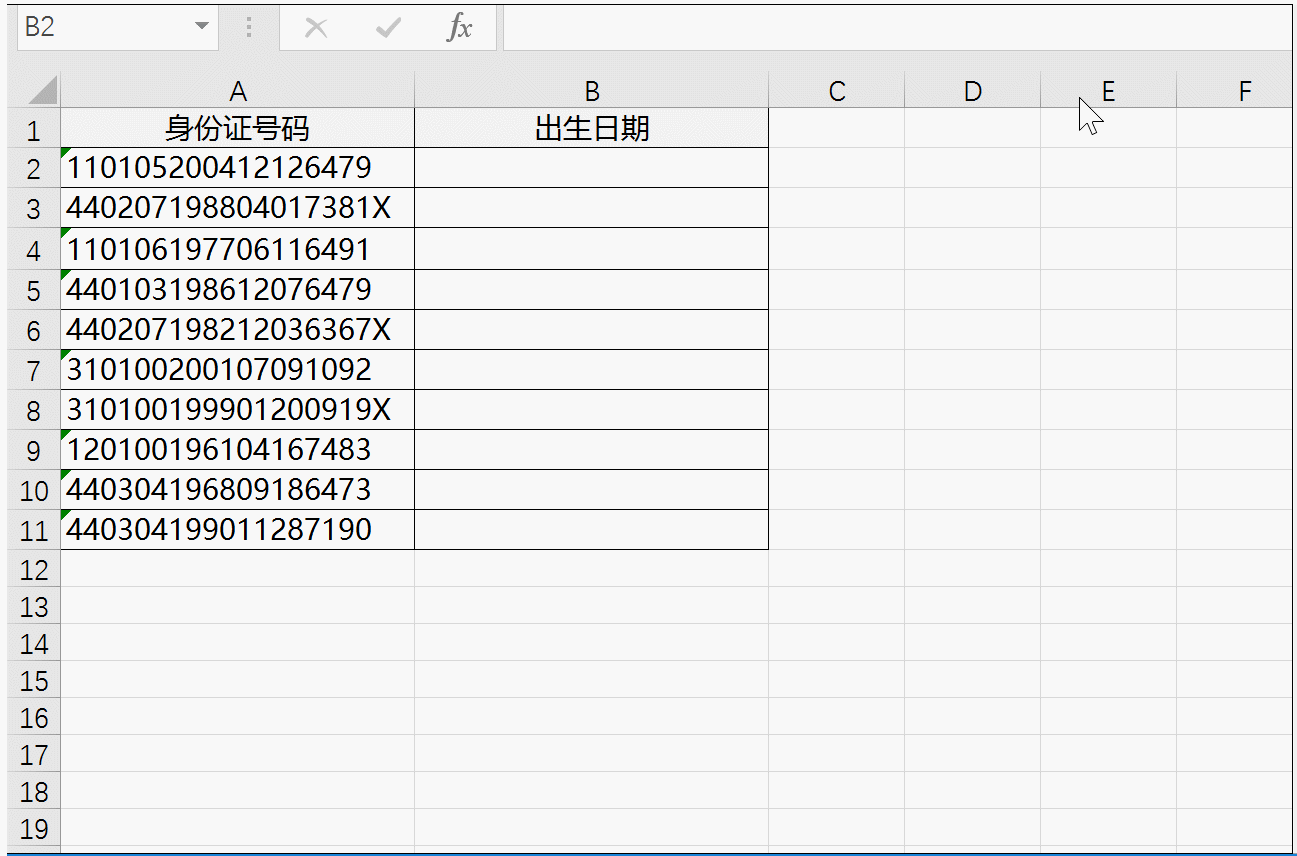
Task: Select column A header
Action: point(237,92)
